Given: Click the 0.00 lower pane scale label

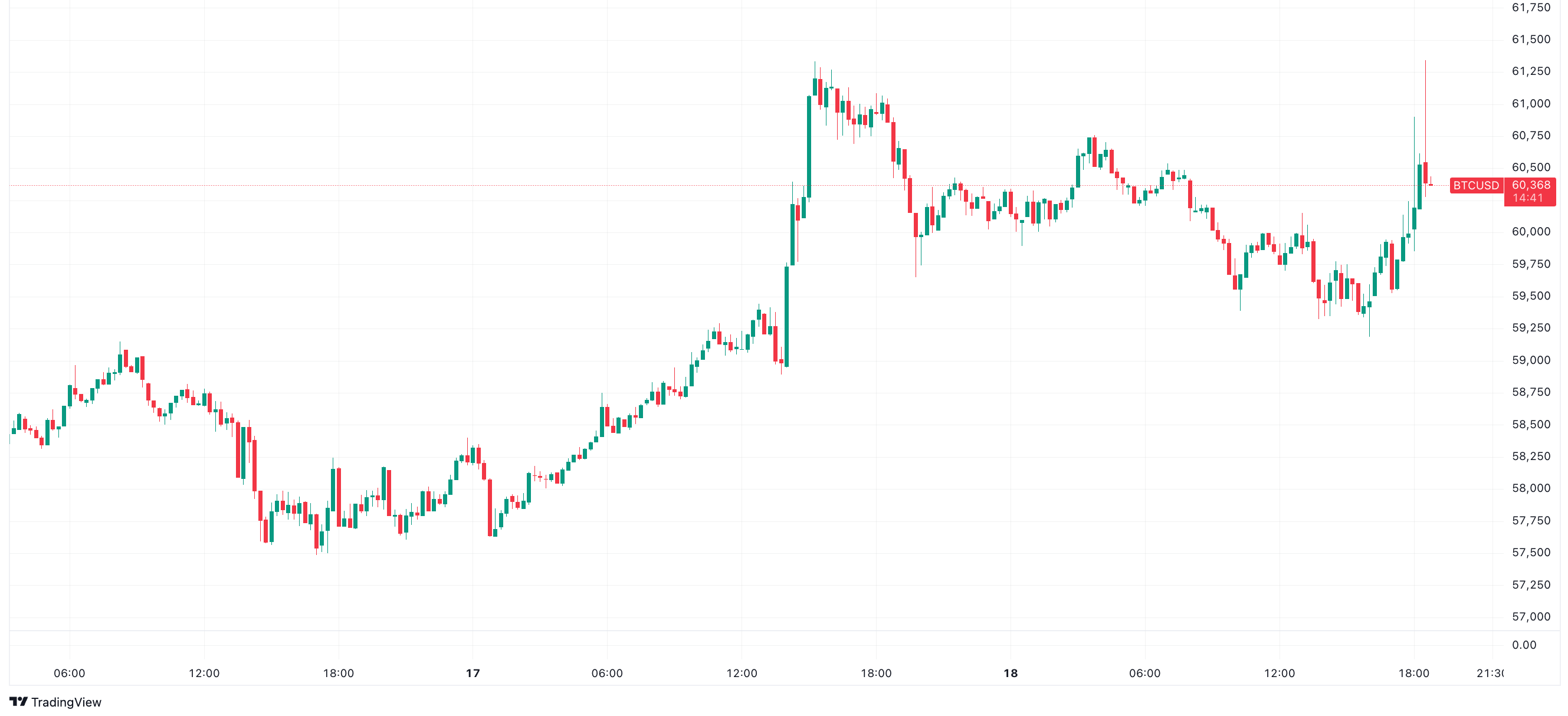Looking at the screenshot, I should (x=1524, y=645).
